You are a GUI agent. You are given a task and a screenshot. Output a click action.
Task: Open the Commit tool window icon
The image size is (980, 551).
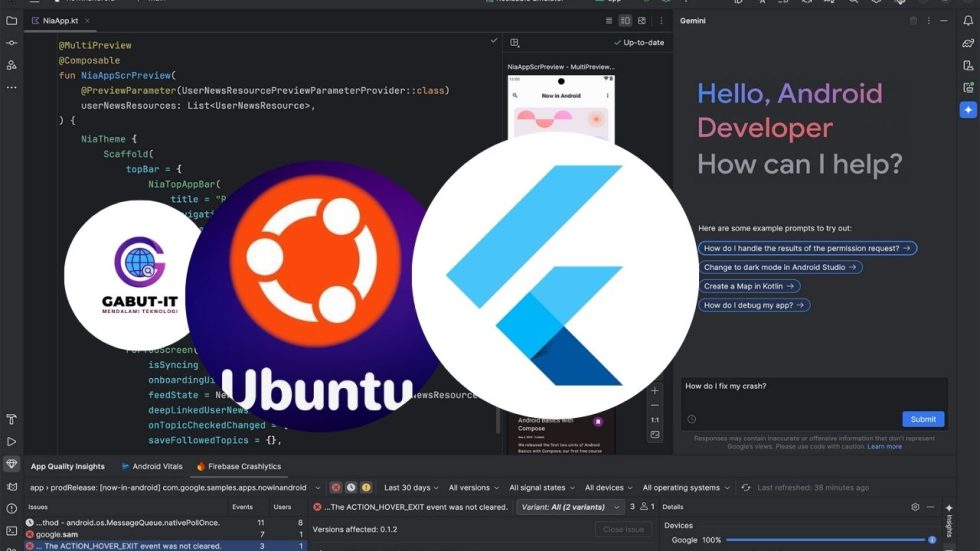point(11,43)
